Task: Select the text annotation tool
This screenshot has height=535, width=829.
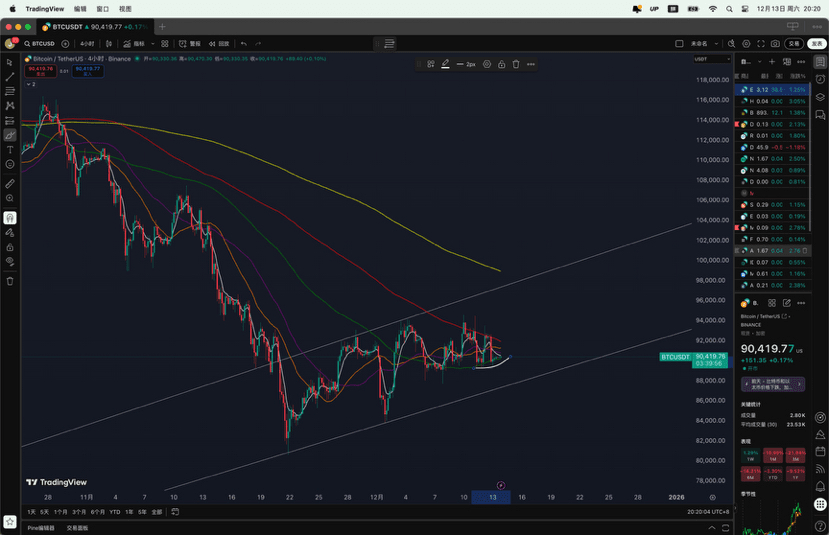Action: tap(10, 150)
